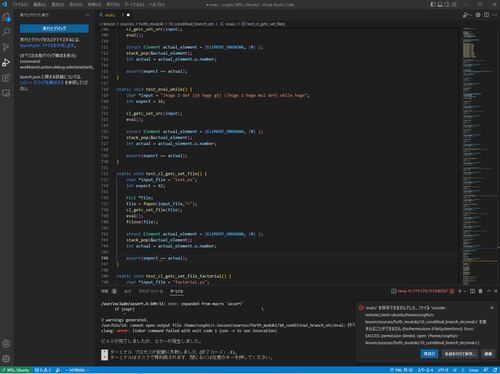The image size is (500, 374).
Task: Click the blue Run and Debug button
Action: 54,29
